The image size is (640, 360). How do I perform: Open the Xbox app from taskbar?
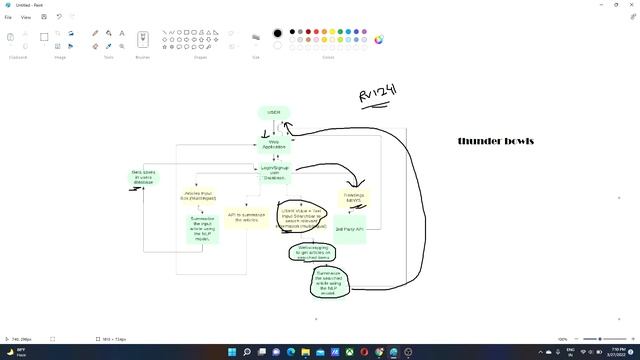pyautogui.click(x=350, y=352)
